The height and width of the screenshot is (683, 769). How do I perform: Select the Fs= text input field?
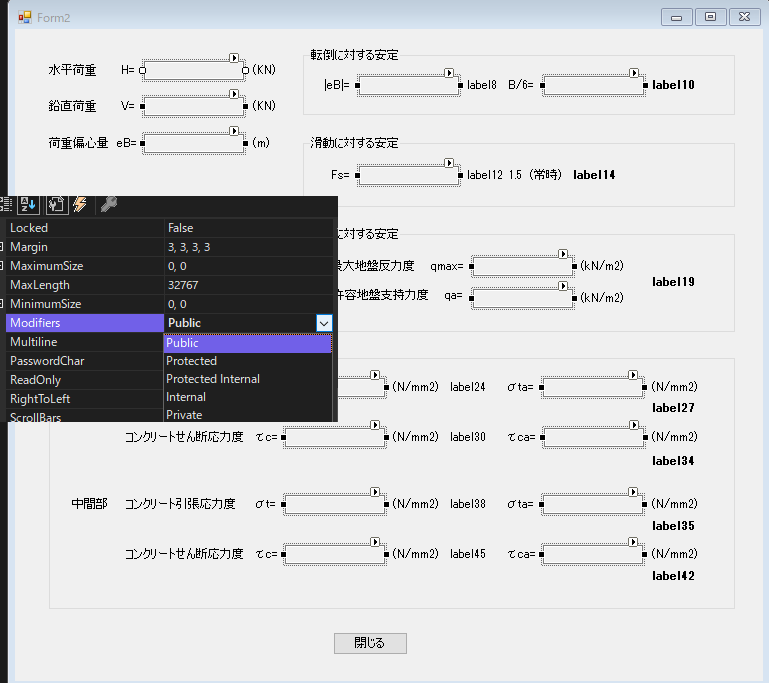pyautogui.click(x=409, y=176)
